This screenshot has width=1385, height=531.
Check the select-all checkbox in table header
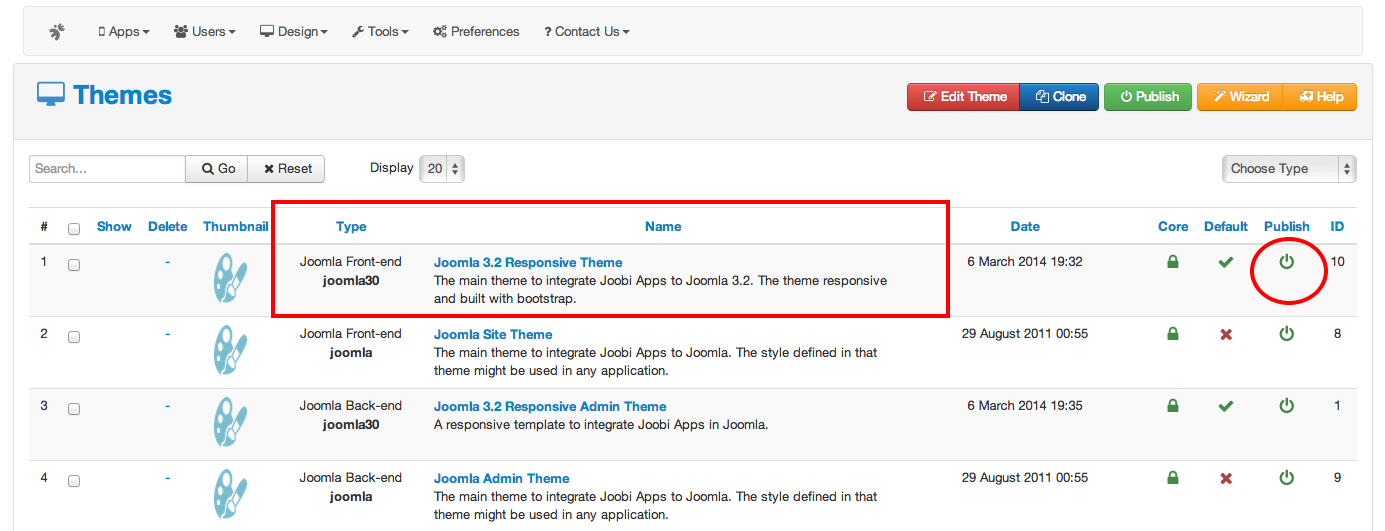(x=74, y=228)
